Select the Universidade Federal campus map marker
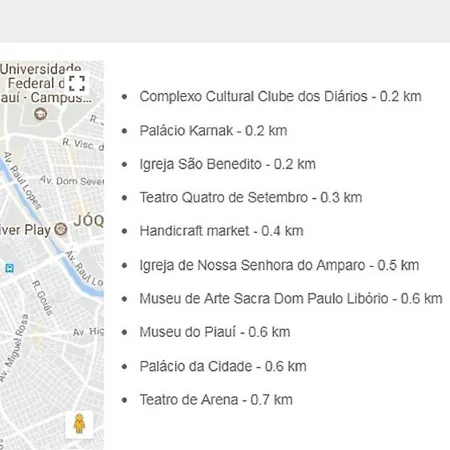450x450 pixels. point(41,114)
